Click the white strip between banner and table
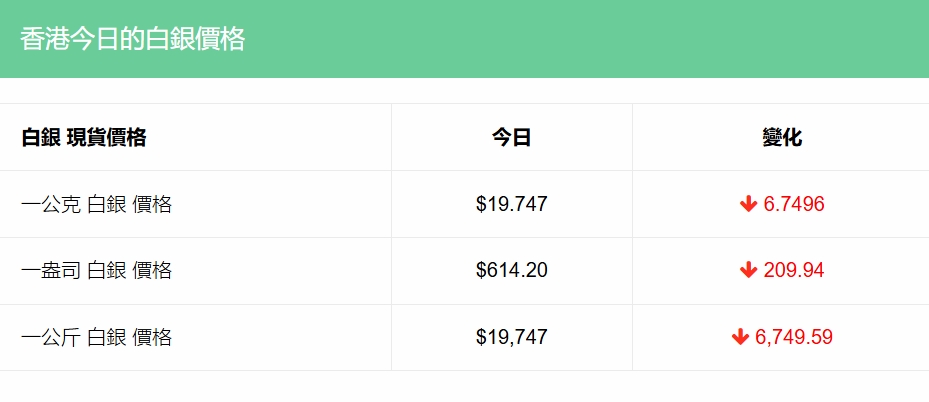 point(464,90)
